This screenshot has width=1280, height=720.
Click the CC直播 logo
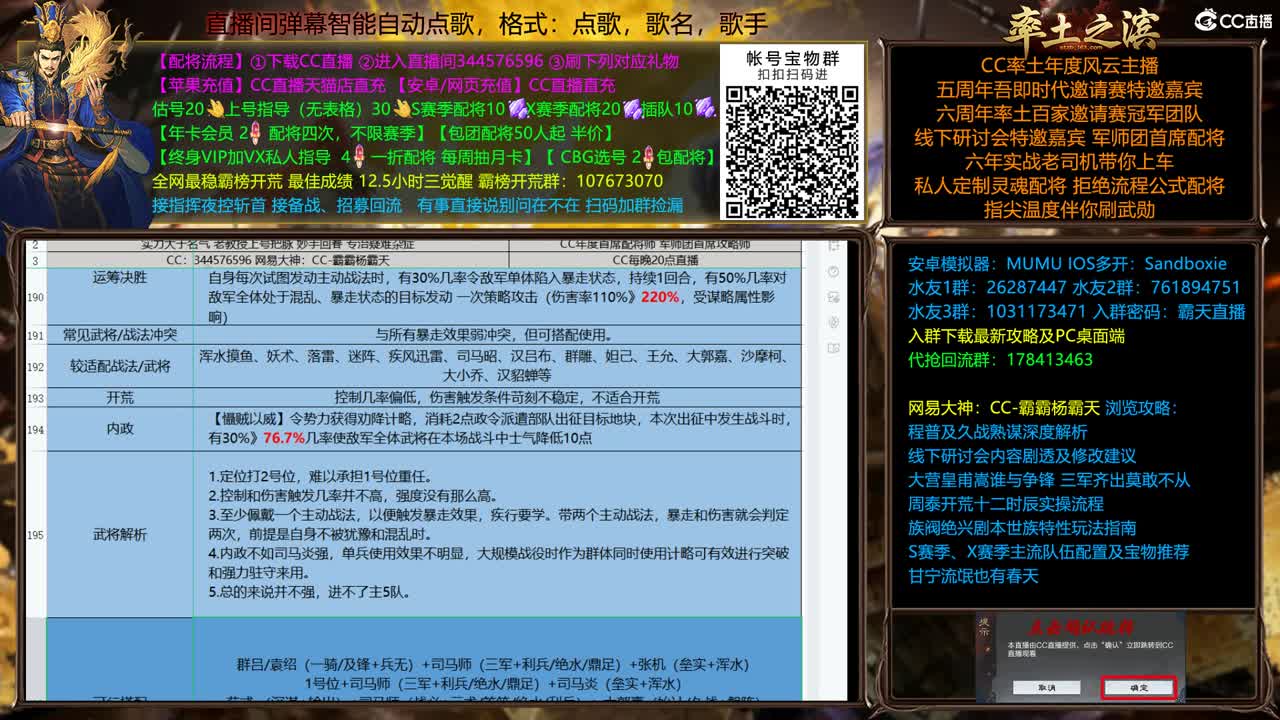(1233, 20)
